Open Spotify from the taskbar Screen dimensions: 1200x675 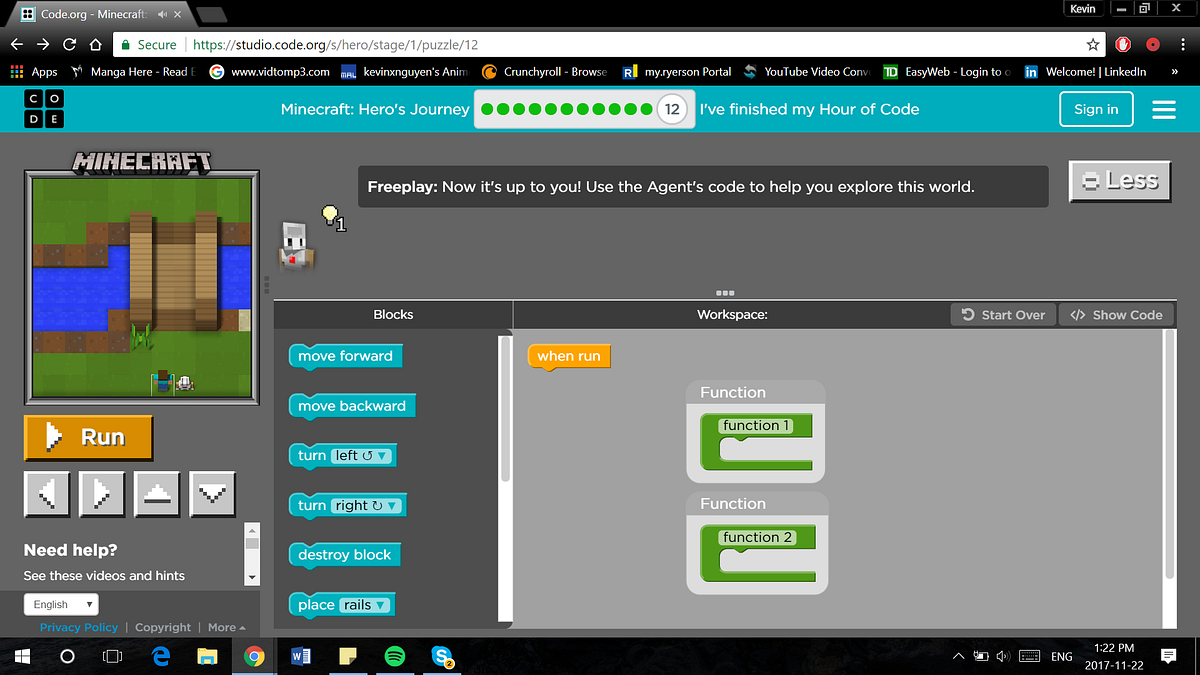[x=394, y=656]
